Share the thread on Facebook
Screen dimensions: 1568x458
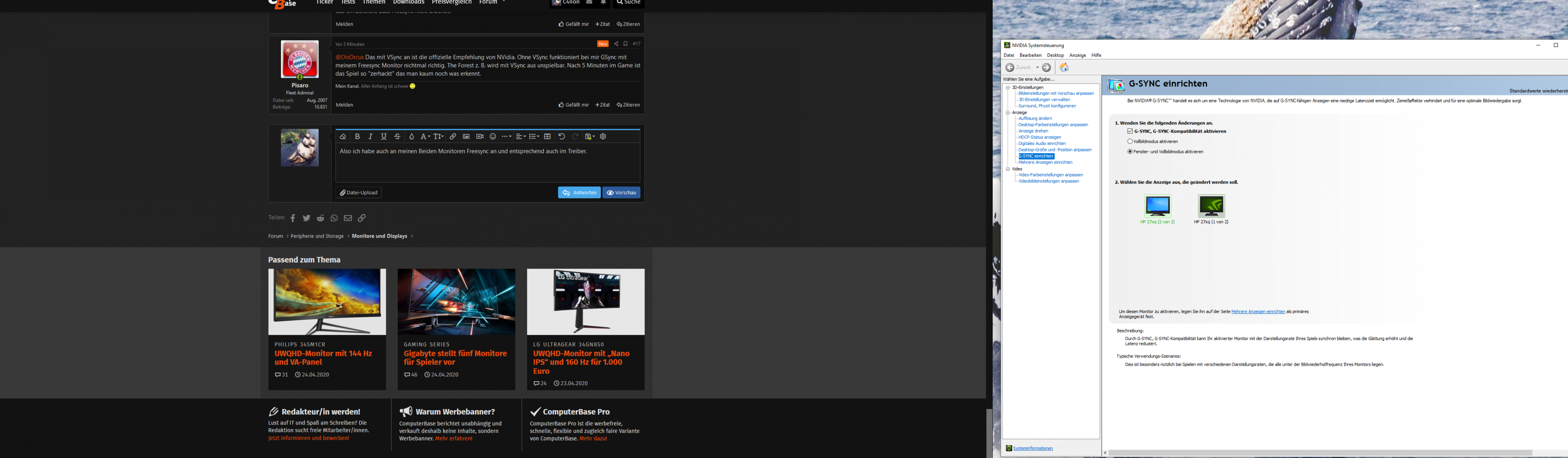click(x=293, y=218)
